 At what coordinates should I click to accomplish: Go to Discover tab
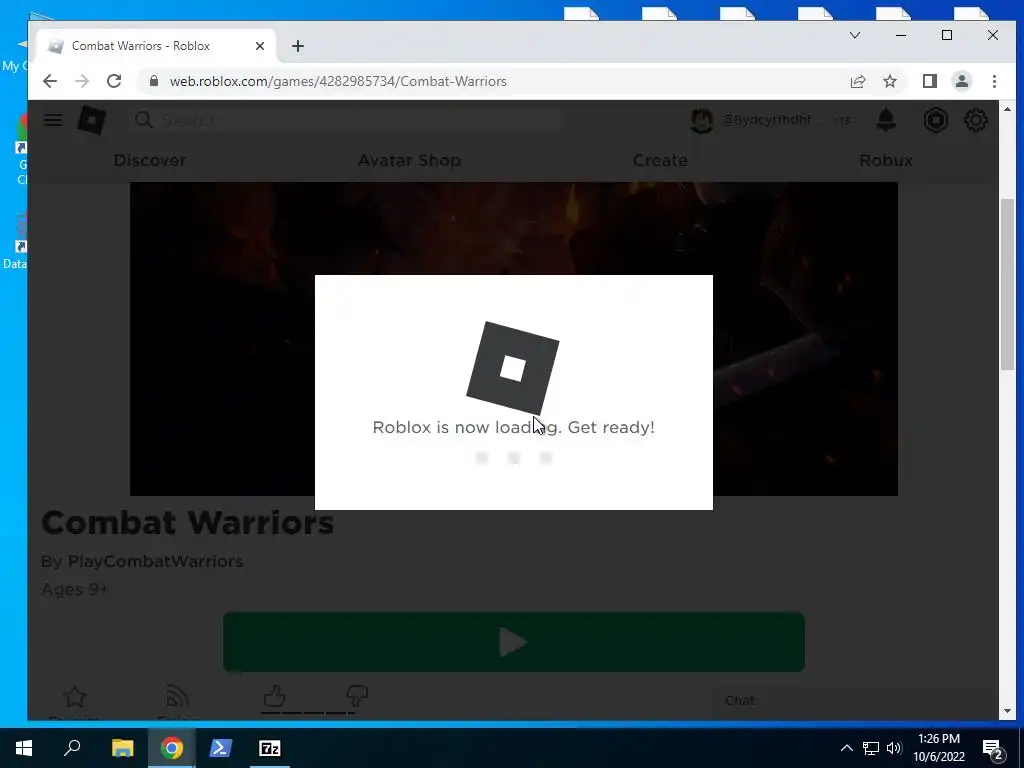pos(150,160)
